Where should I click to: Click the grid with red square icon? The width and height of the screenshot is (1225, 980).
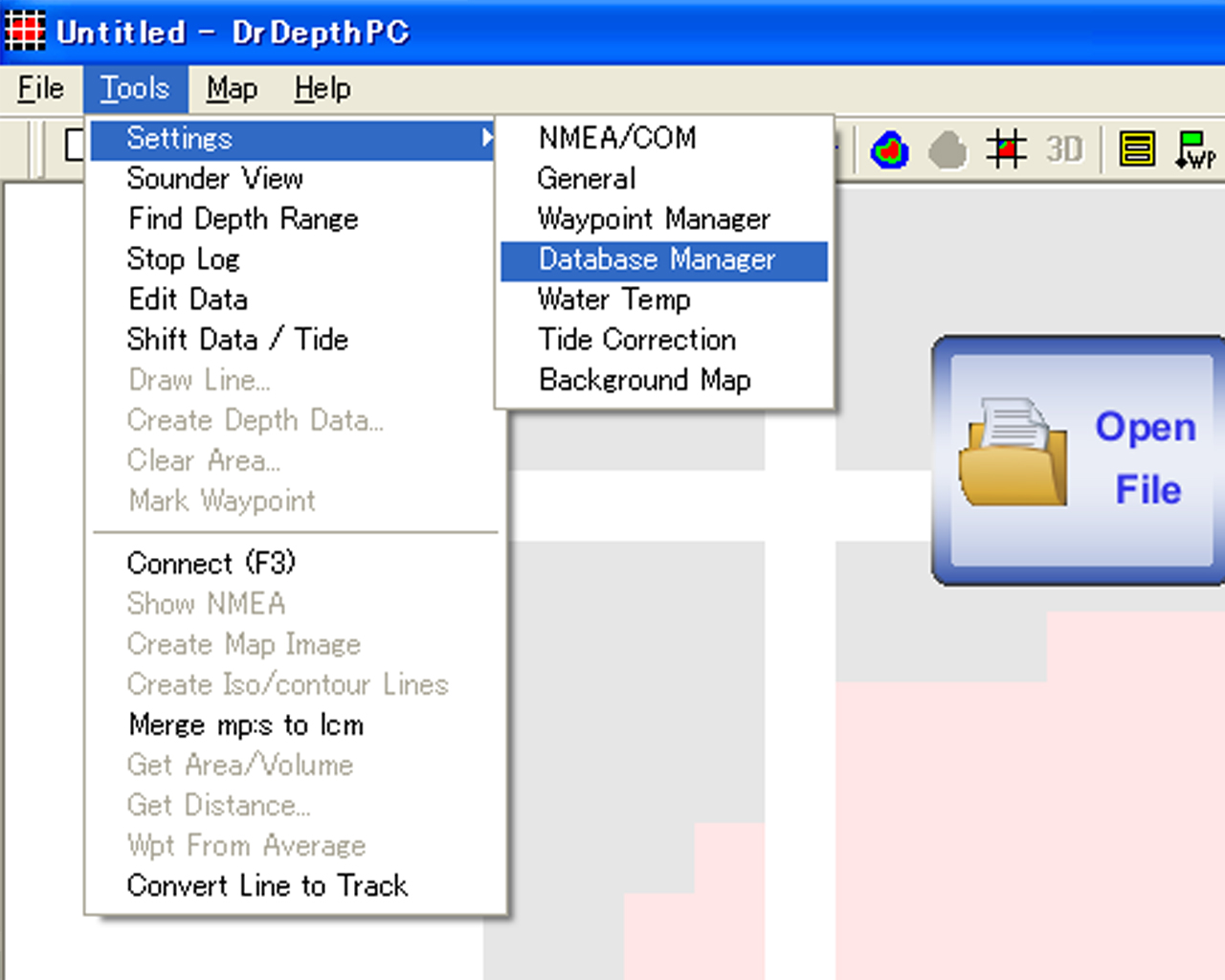coord(1006,150)
